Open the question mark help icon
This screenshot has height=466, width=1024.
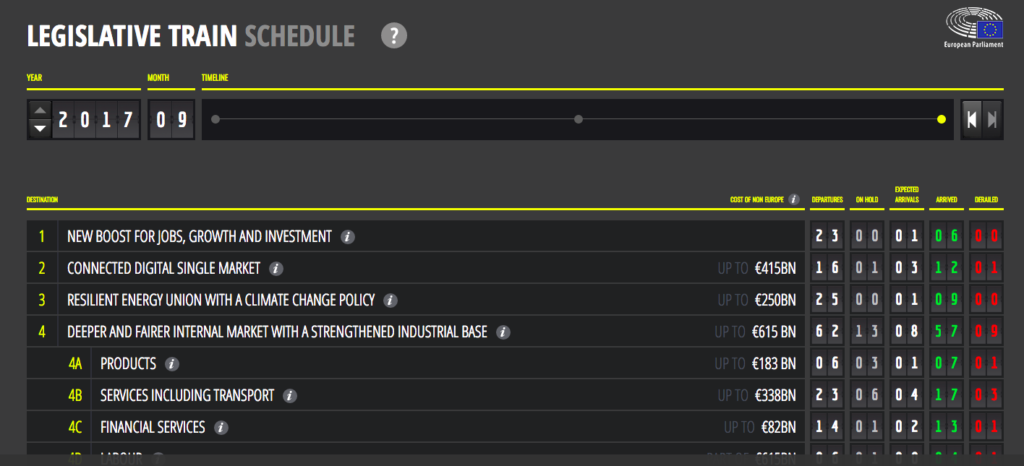pos(394,35)
